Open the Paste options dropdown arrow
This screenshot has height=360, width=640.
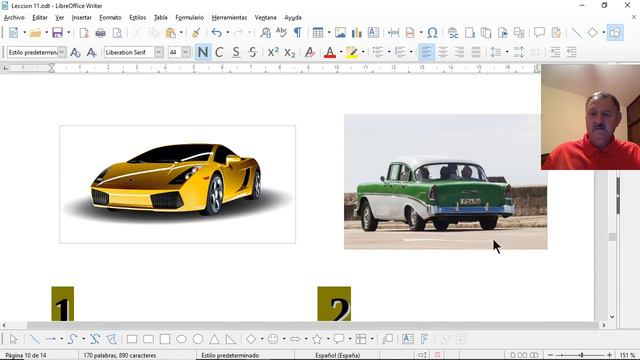[x=181, y=33]
